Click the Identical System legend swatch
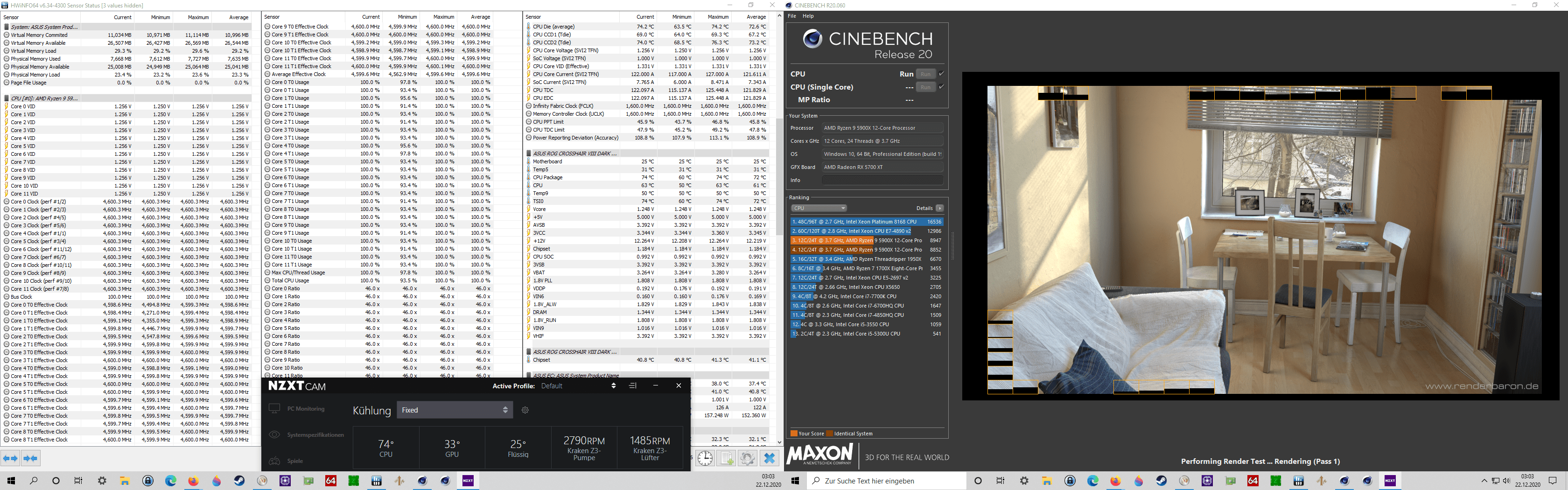Viewport: 1568px width, 490px height. (x=830, y=434)
